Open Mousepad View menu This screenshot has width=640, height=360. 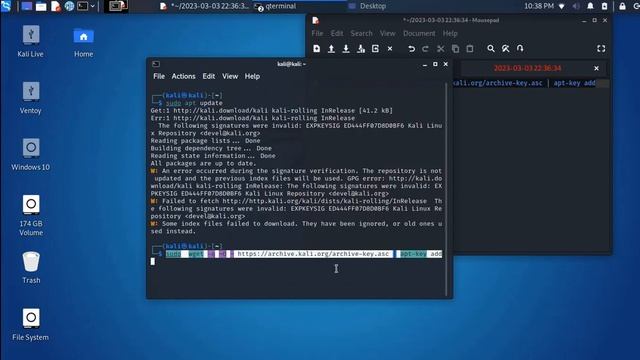(387, 33)
